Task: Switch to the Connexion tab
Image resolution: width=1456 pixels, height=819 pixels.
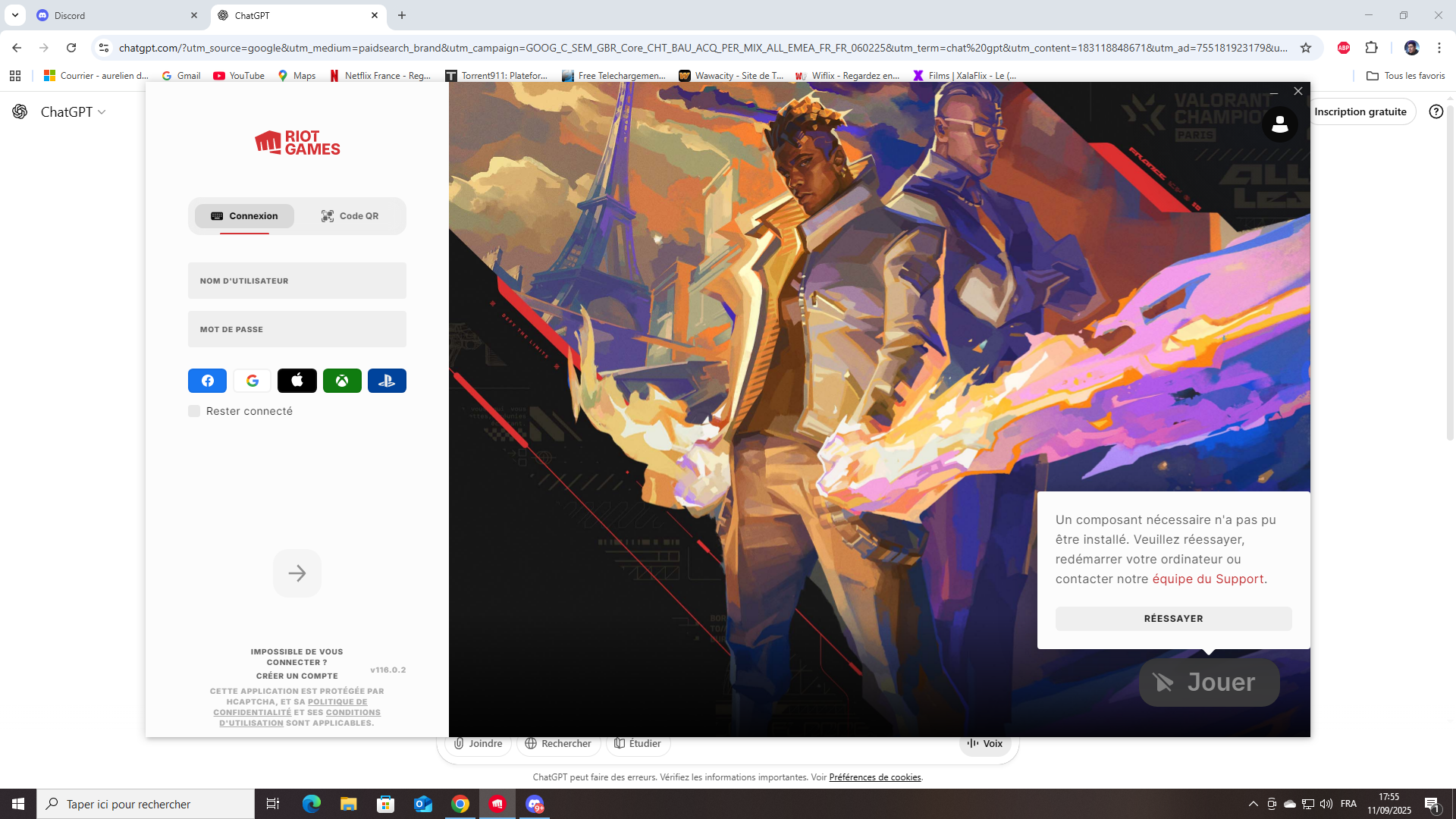Action: pyautogui.click(x=244, y=216)
